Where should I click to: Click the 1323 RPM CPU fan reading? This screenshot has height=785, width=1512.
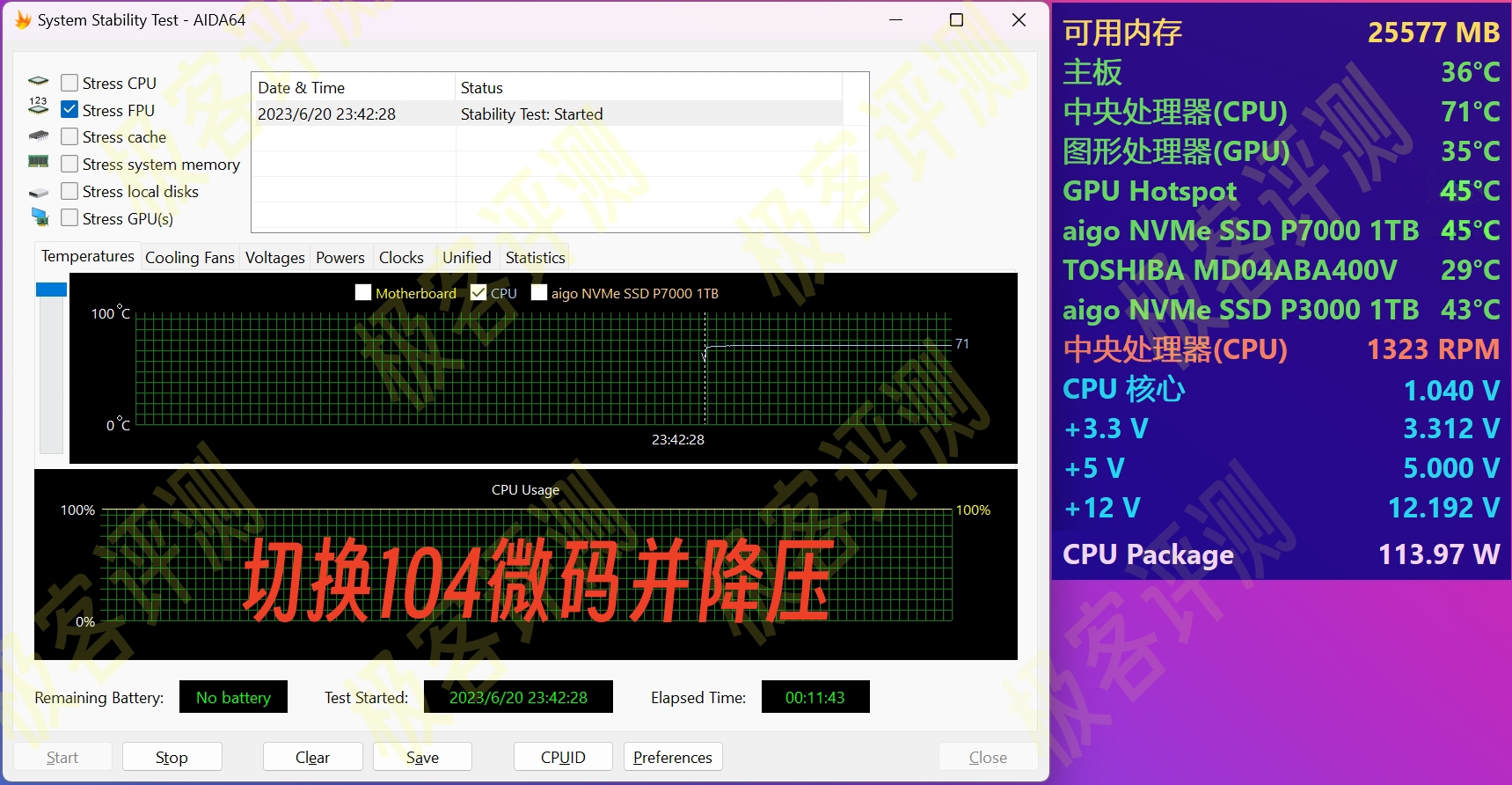(x=1433, y=349)
